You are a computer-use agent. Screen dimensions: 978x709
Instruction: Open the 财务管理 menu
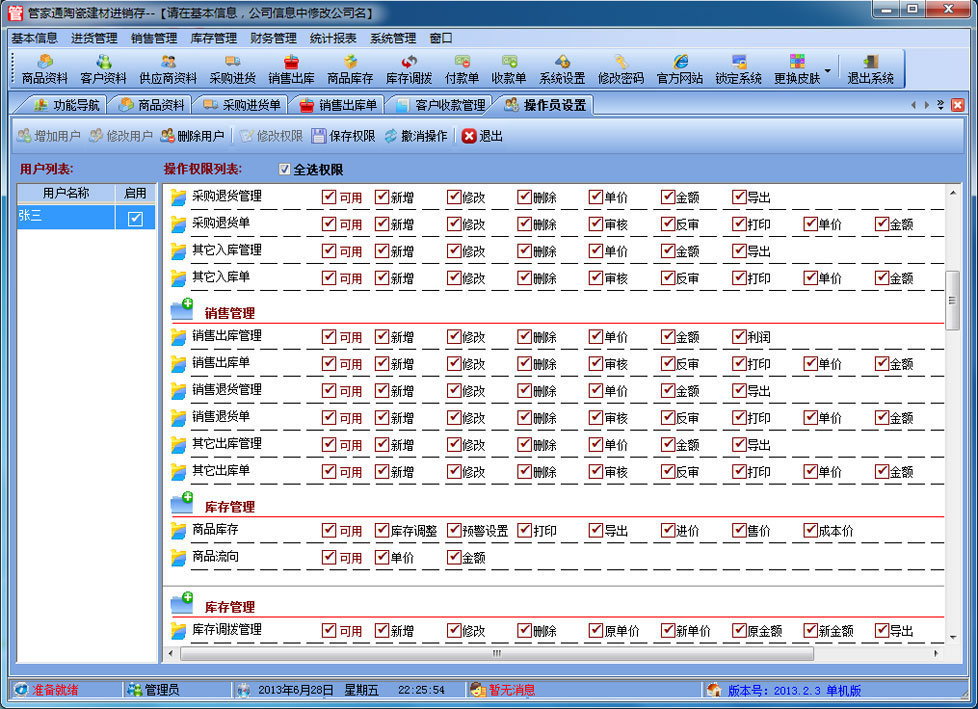[x=273, y=38]
